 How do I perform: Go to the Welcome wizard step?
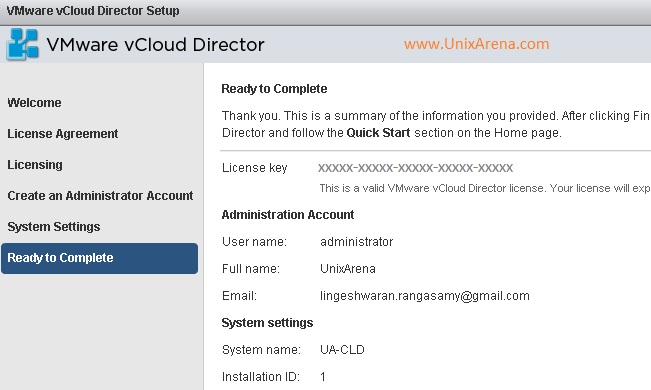coord(34,103)
